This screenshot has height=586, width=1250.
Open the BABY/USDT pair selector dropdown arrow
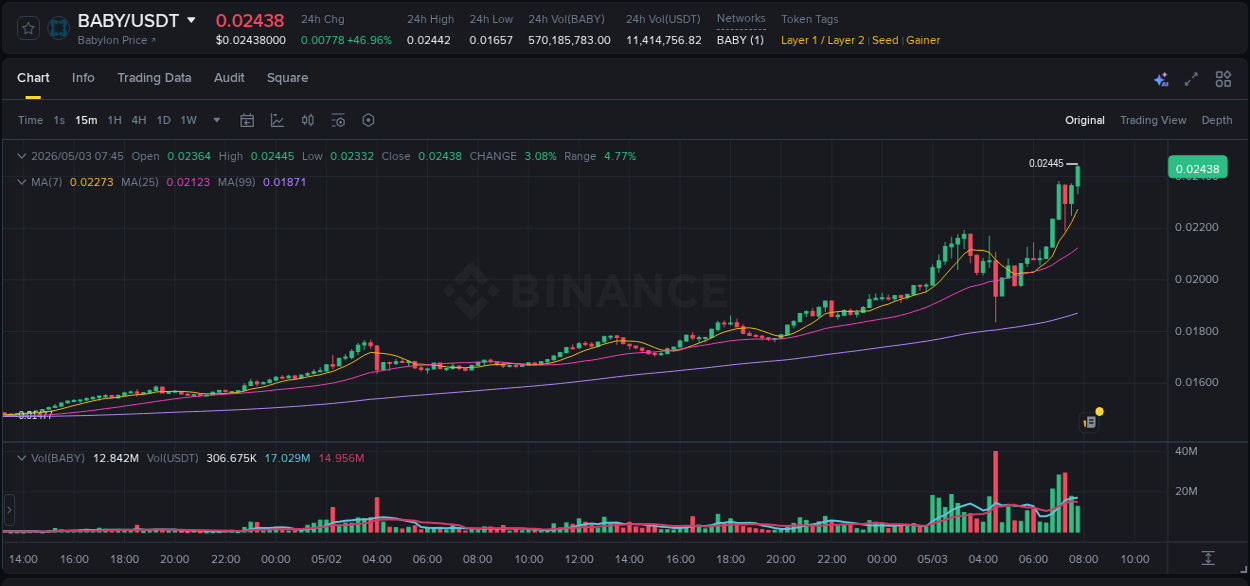[x=192, y=20]
